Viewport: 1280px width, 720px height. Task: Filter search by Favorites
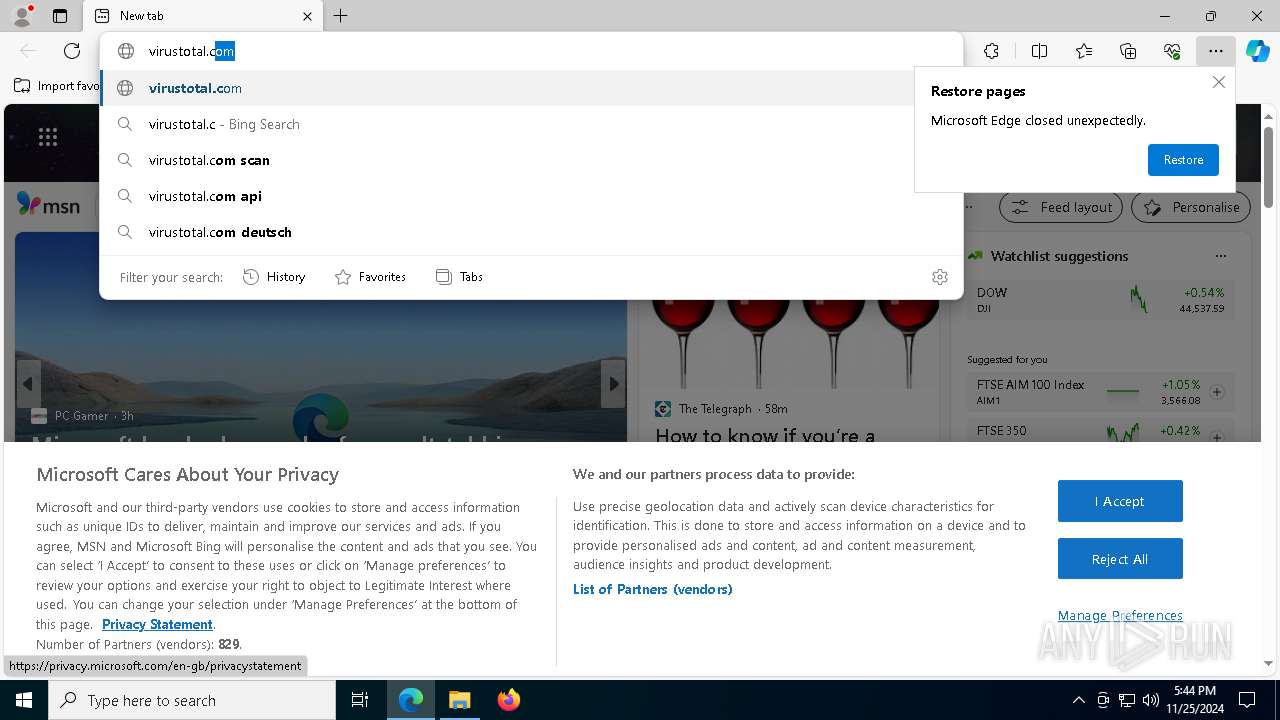click(x=370, y=277)
